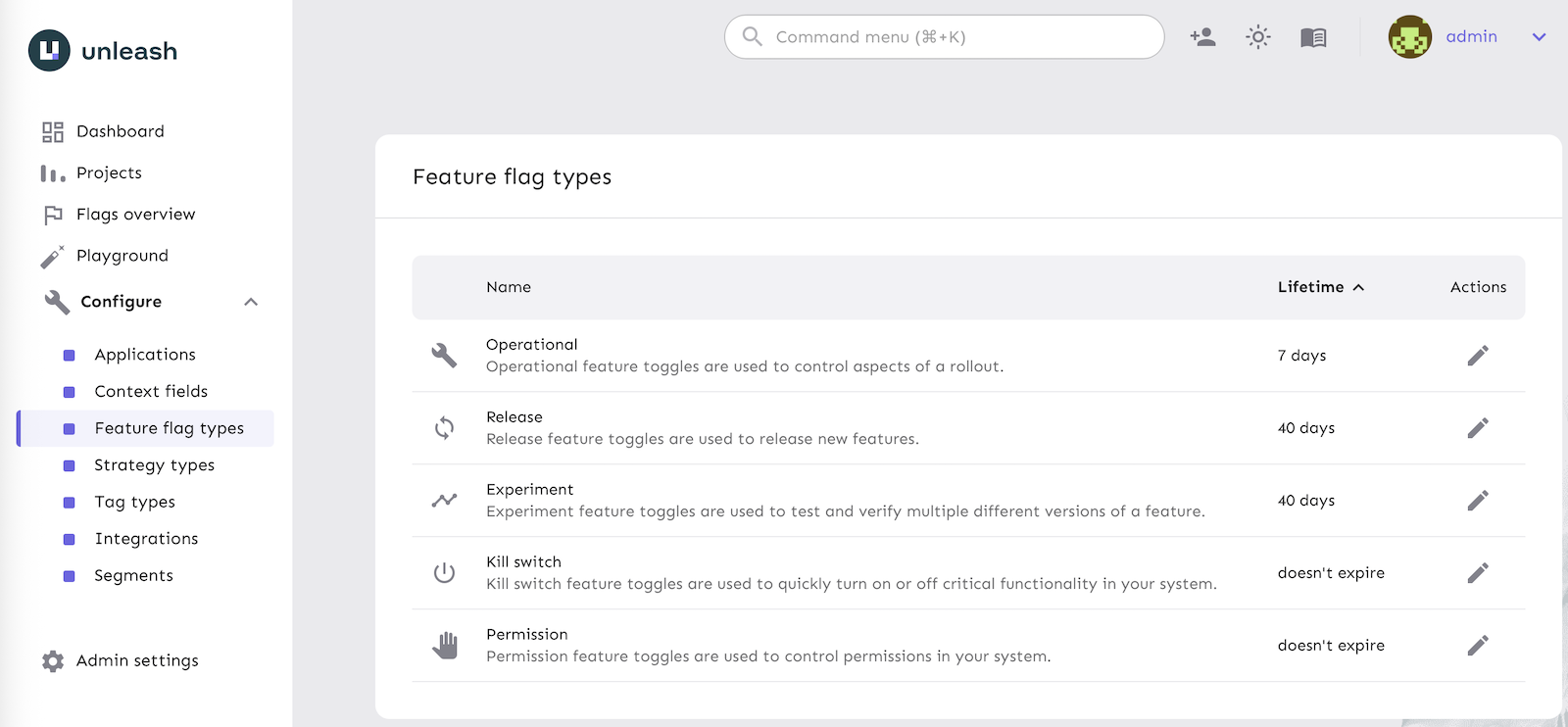Click the pencil icon for Kill switch
1568x727 pixels.
[1478, 573]
